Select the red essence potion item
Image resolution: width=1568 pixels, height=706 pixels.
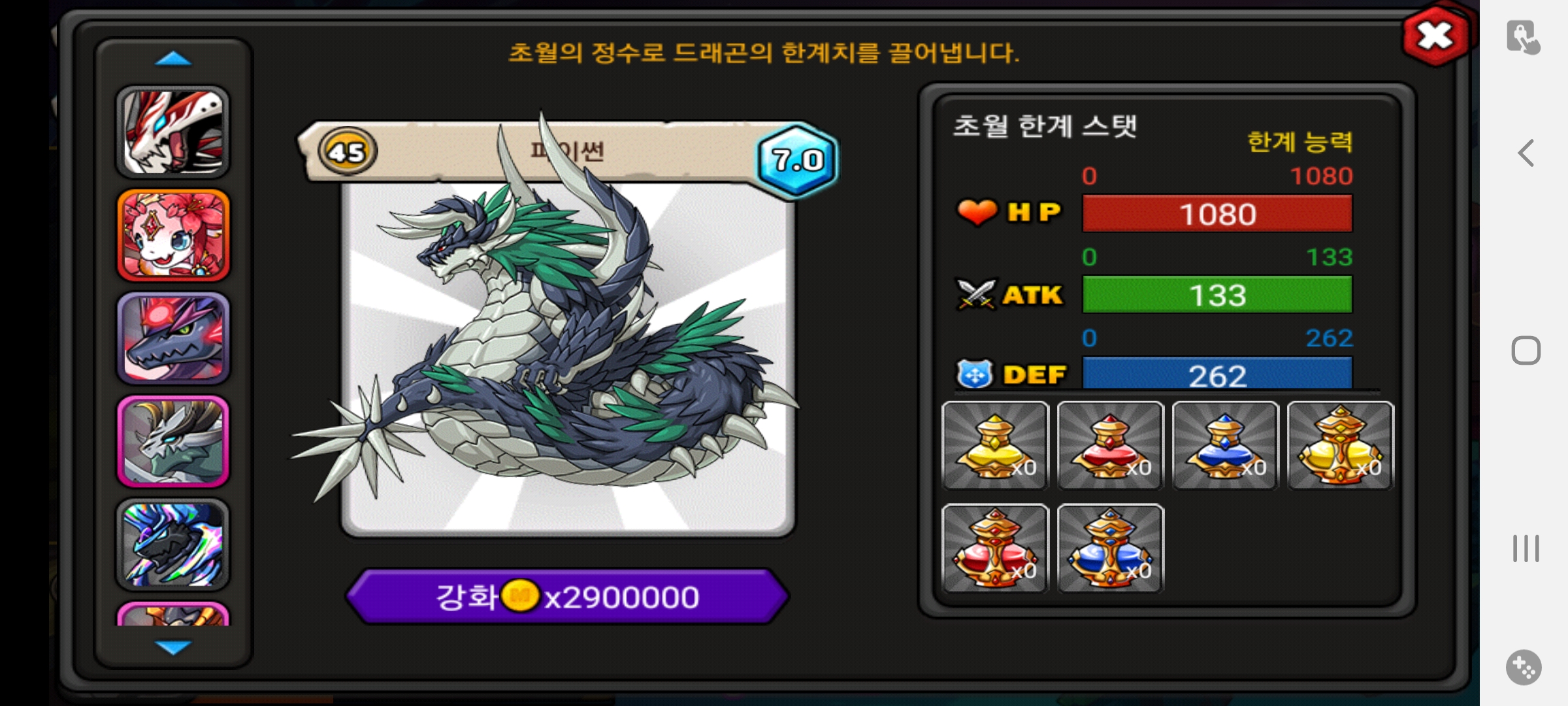tap(1110, 445)
